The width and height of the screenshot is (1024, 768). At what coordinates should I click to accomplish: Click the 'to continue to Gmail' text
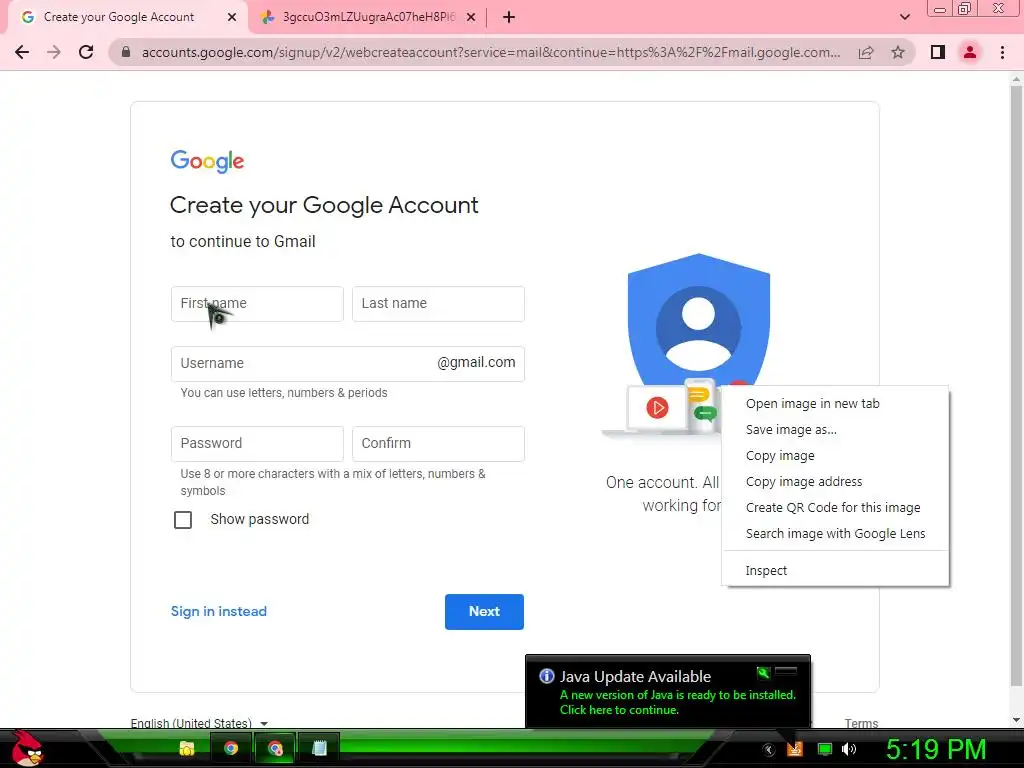(243, 242)
